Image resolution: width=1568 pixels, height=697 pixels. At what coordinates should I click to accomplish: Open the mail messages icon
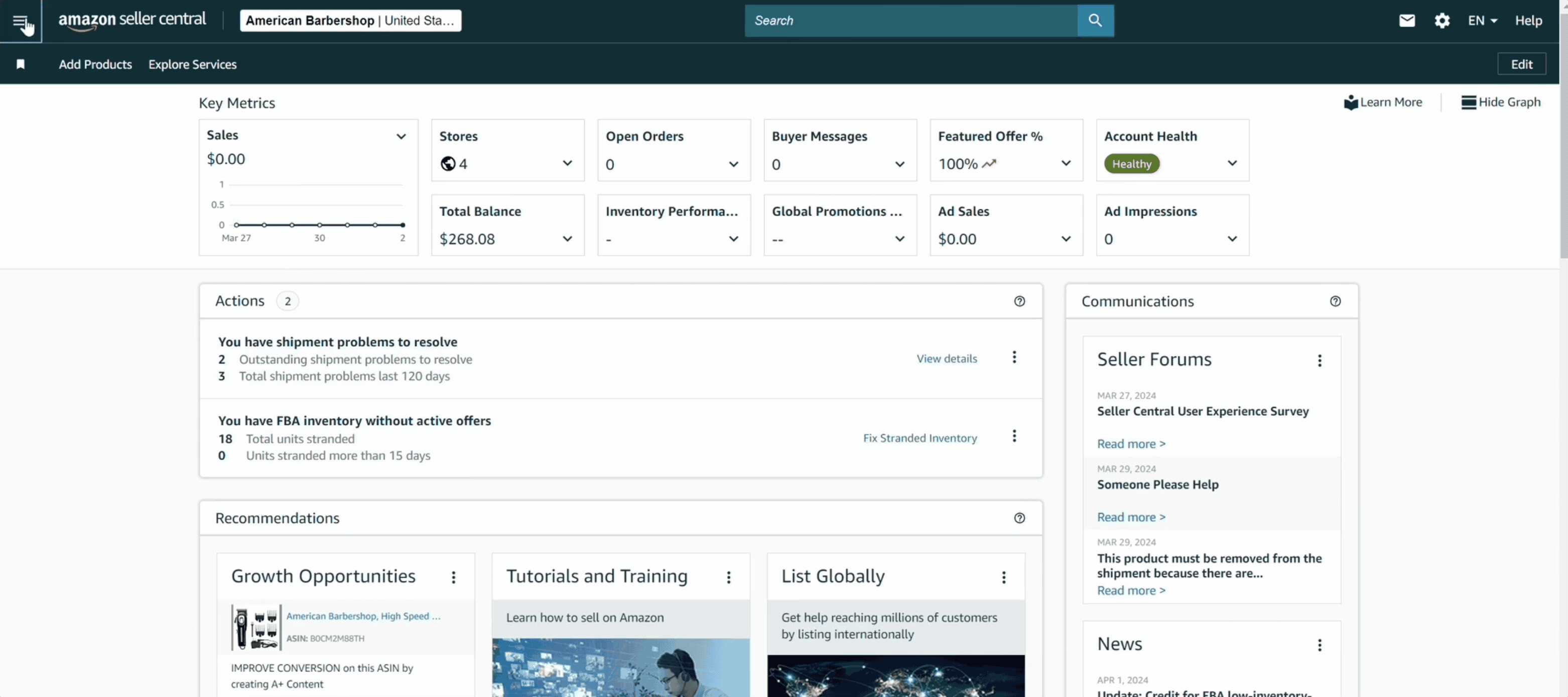click(x=1407, y=21)
